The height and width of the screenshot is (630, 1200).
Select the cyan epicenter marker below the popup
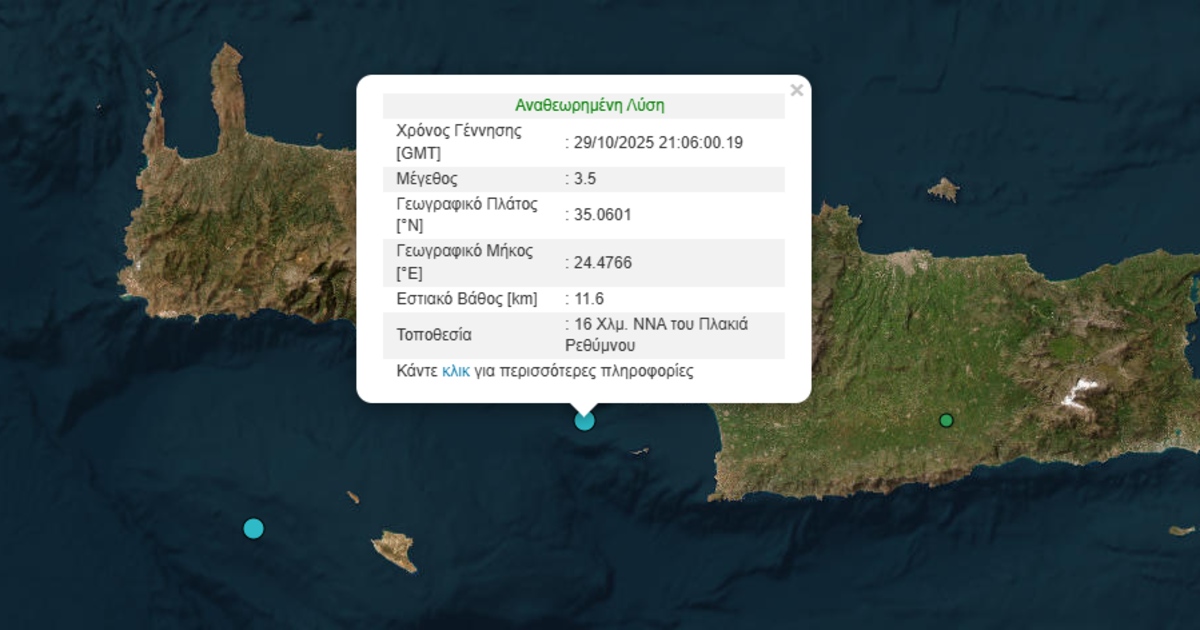[x=584, y=421]
